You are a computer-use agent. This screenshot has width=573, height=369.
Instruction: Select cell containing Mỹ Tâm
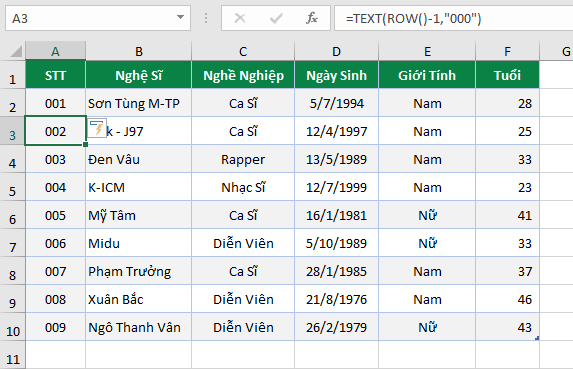click(x=138, y=215)
